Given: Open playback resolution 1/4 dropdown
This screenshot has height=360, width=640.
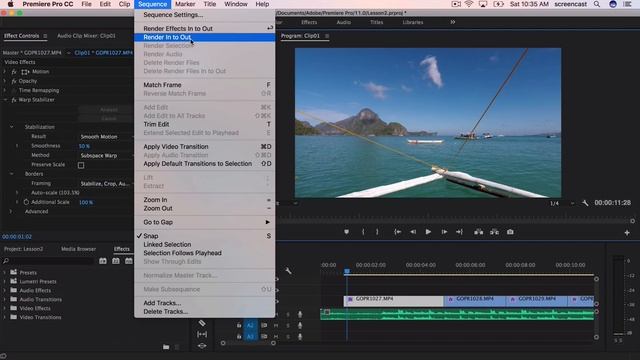Looking at the screenshot, I should click(x=561, y=203).
